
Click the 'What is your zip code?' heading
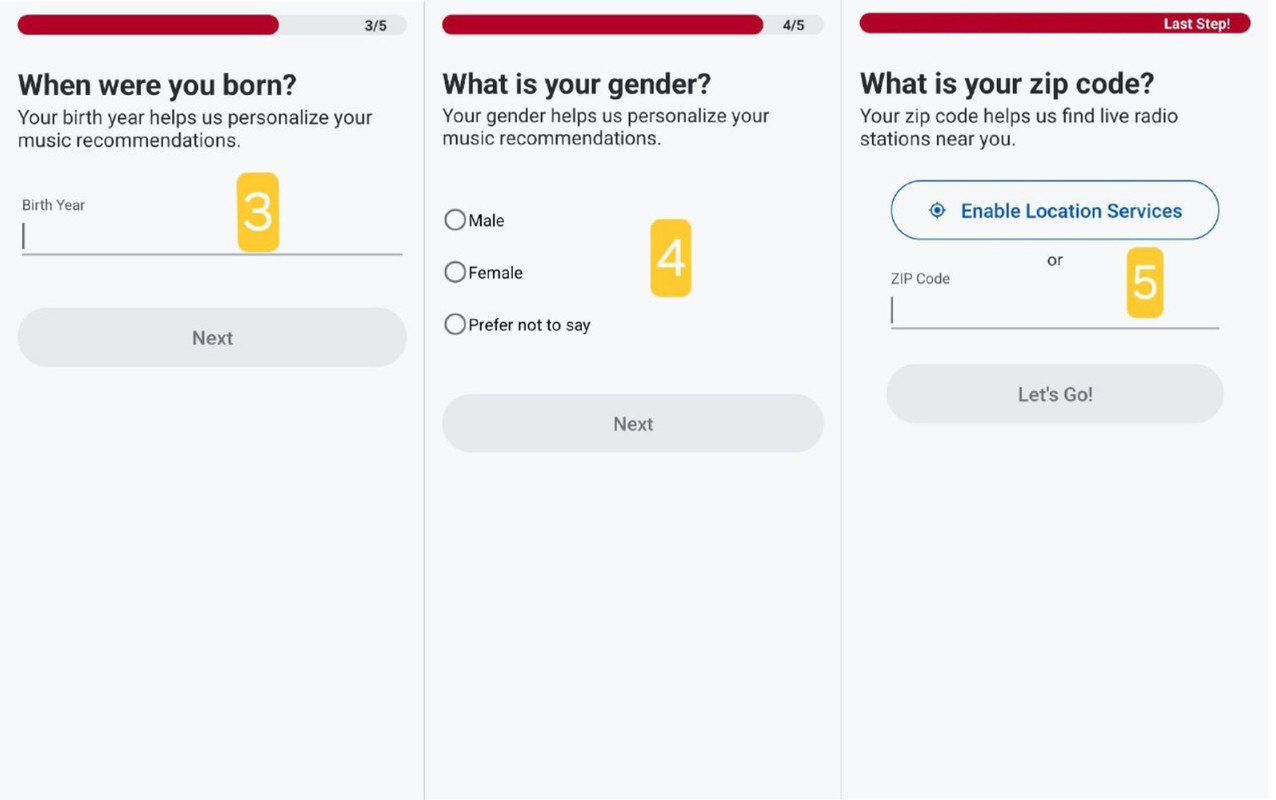pos(1007,83)
